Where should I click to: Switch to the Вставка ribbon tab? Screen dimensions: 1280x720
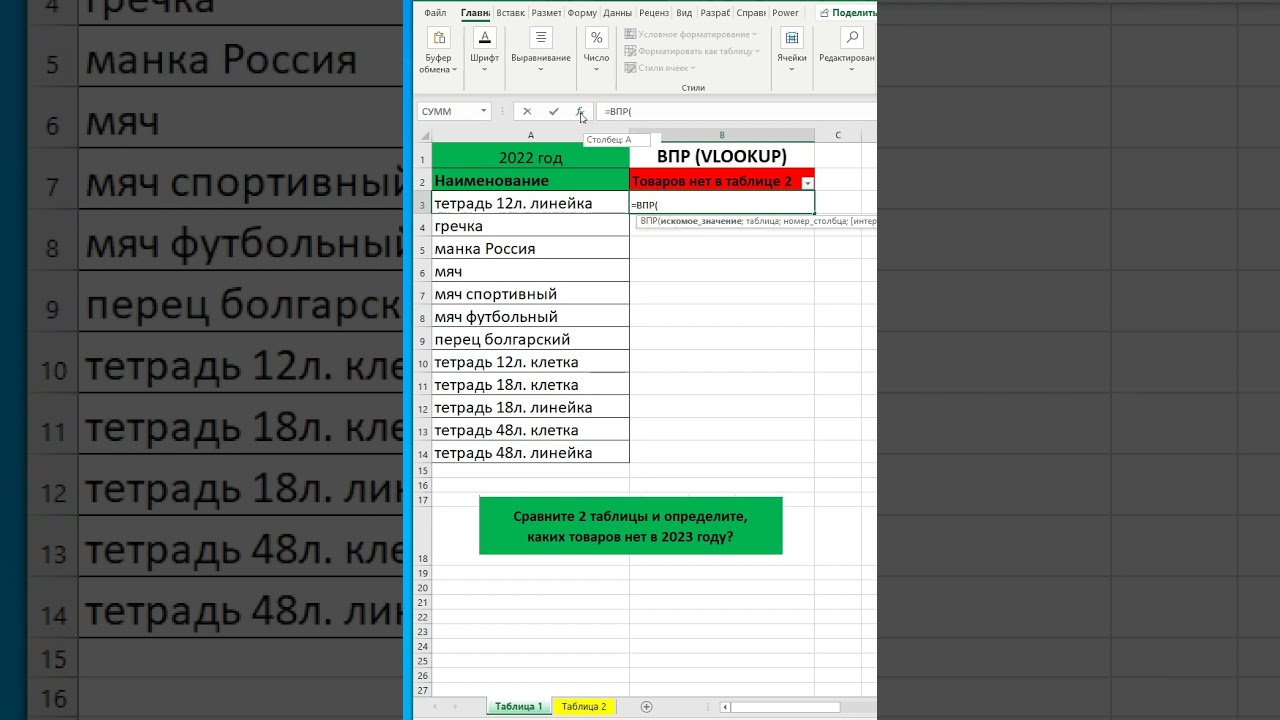pos(510,13)
